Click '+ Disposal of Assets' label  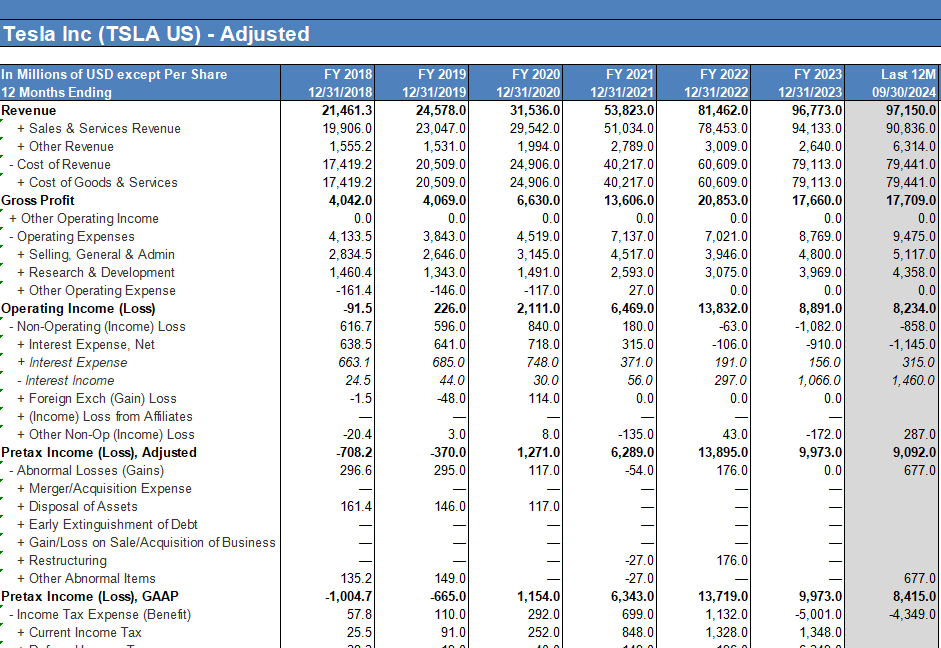click(77, 506)
